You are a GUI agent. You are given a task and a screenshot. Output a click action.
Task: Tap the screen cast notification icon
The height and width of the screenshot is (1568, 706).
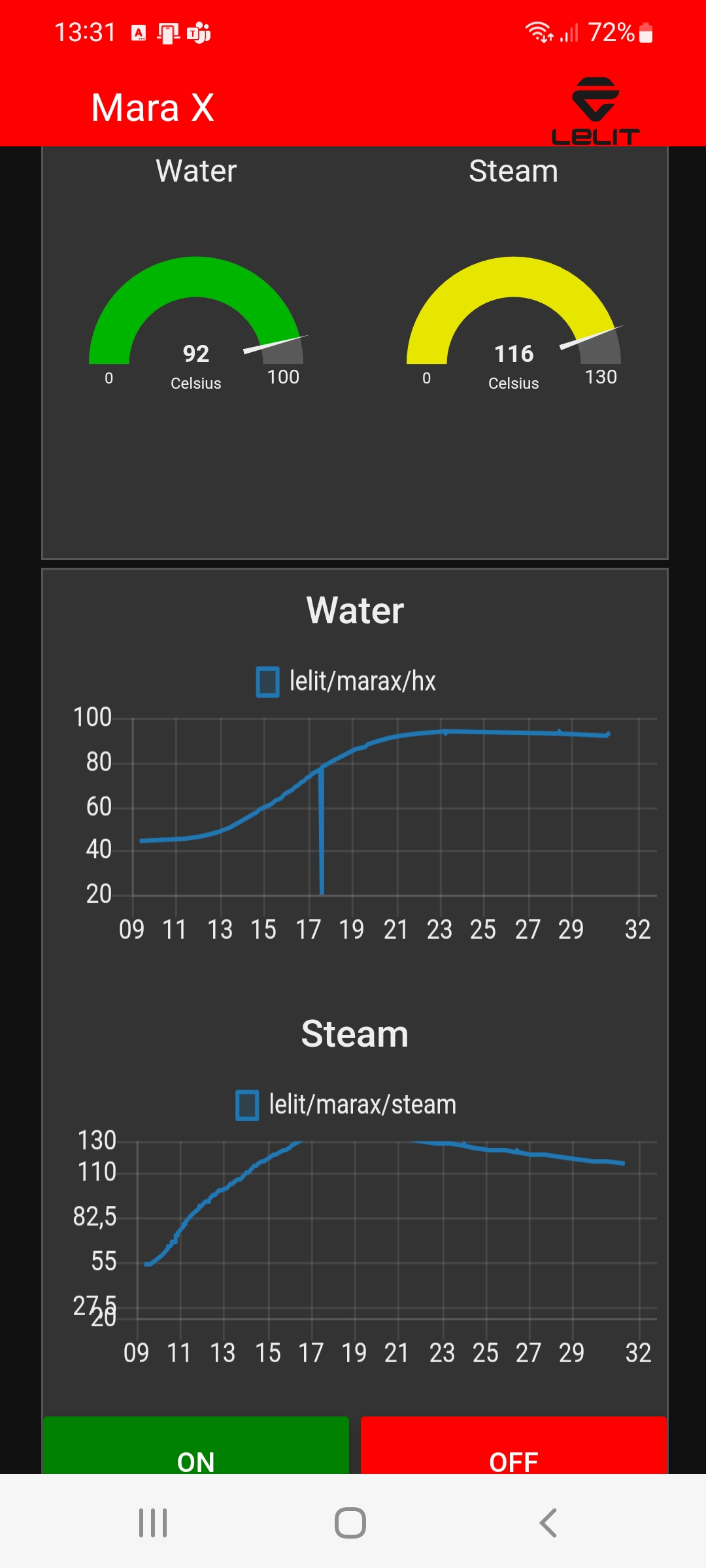(168, 33)
